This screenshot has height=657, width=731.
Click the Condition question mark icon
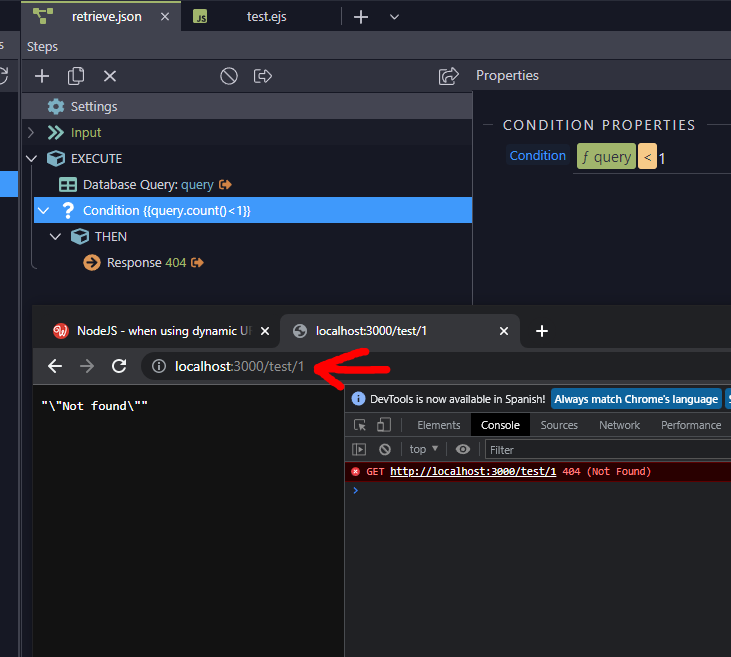point(68,211)
